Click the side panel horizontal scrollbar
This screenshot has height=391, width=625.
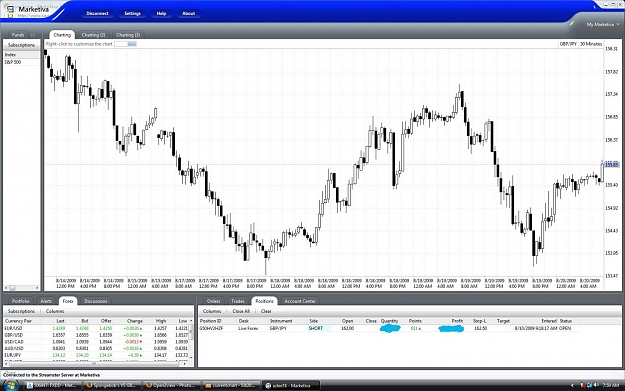pos(22,287)
